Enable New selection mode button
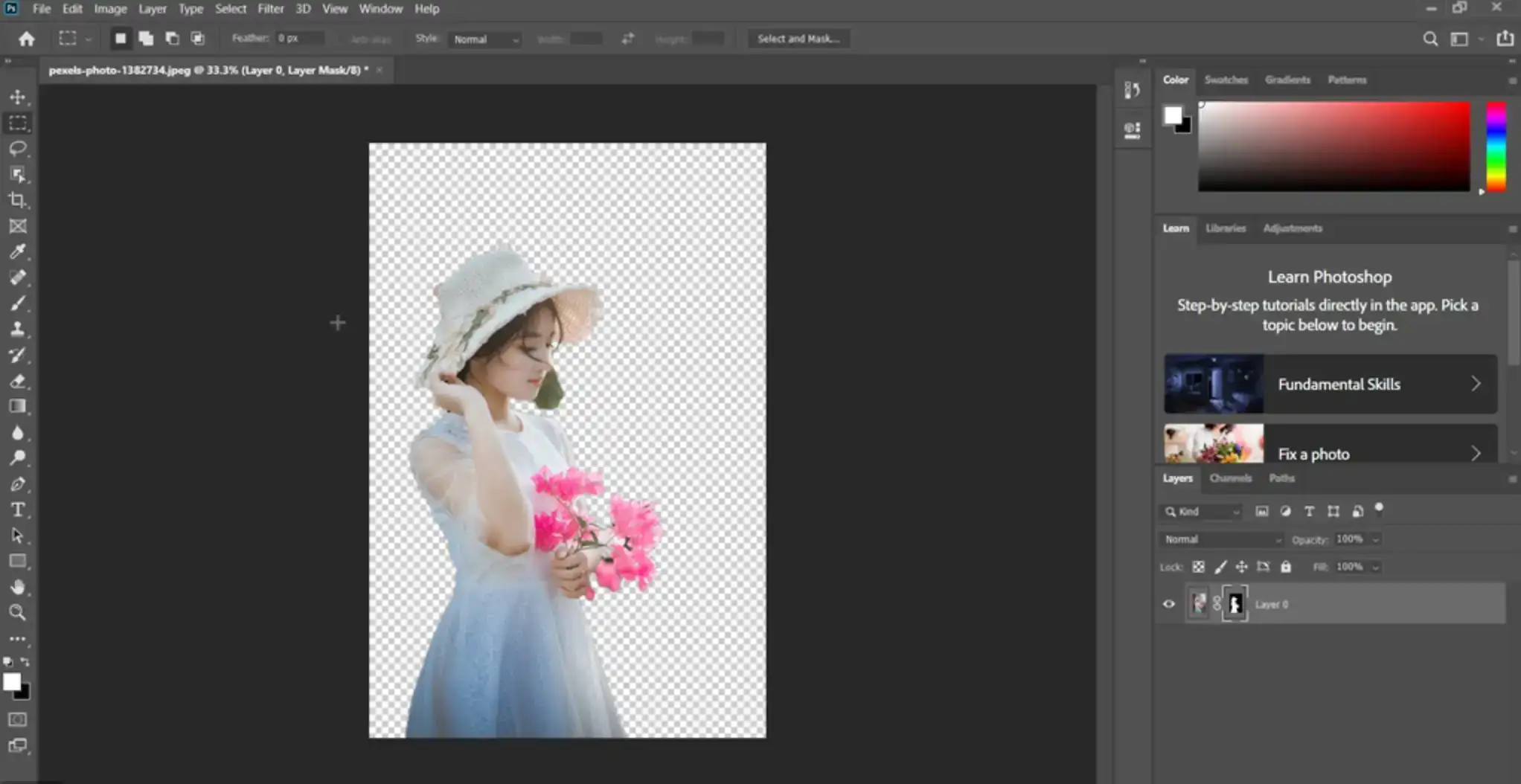Viewport: 1521px width, 784px height. tap(120, 39)
